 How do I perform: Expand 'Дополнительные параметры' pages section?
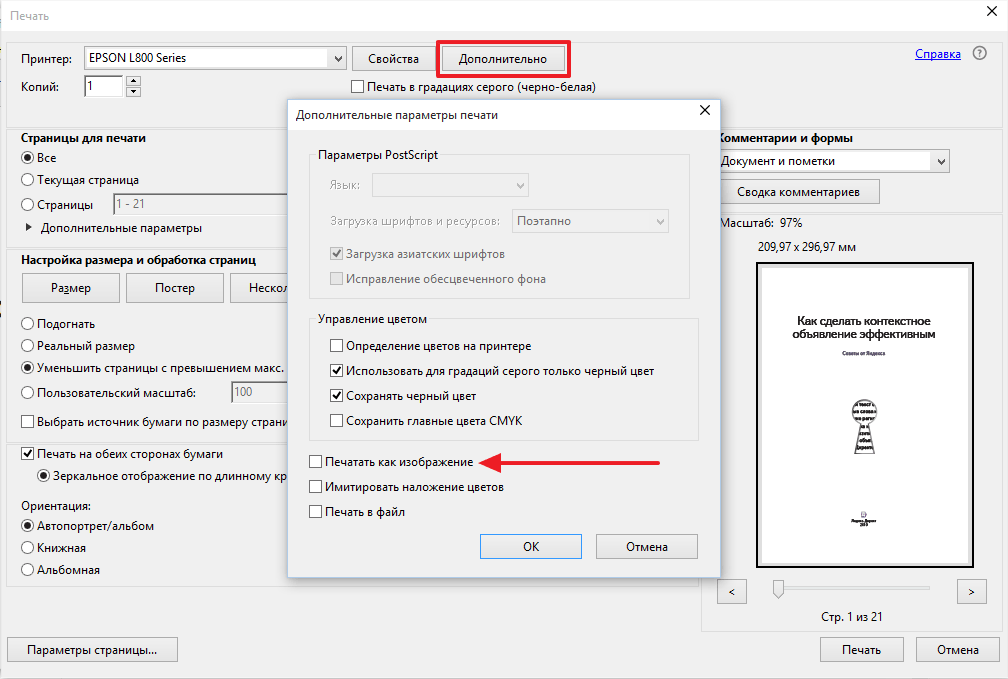click(28, 228)
